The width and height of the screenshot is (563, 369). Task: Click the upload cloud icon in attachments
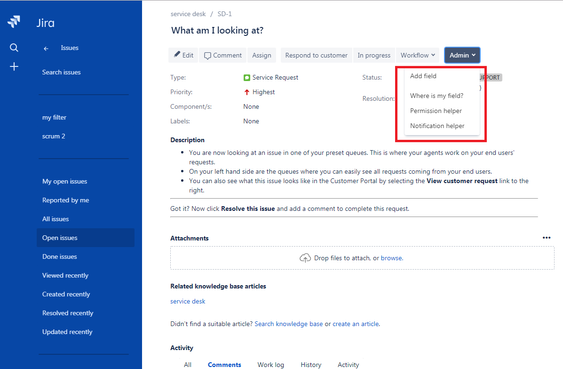click(x=305, y=258)
